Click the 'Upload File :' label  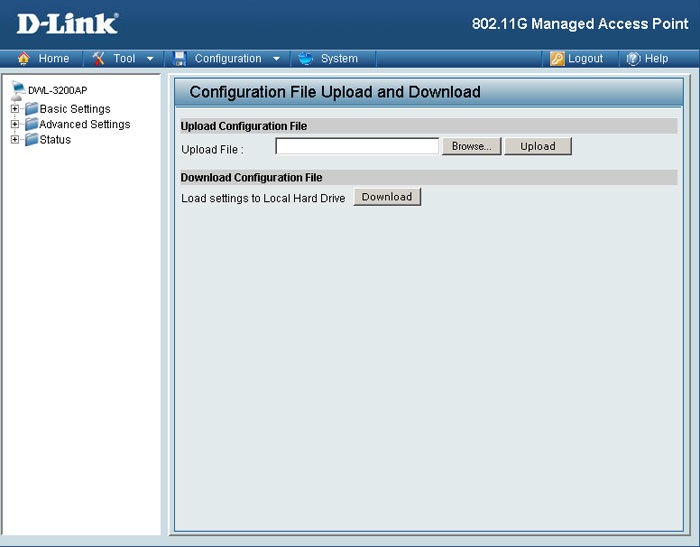[x=212, y=150]
